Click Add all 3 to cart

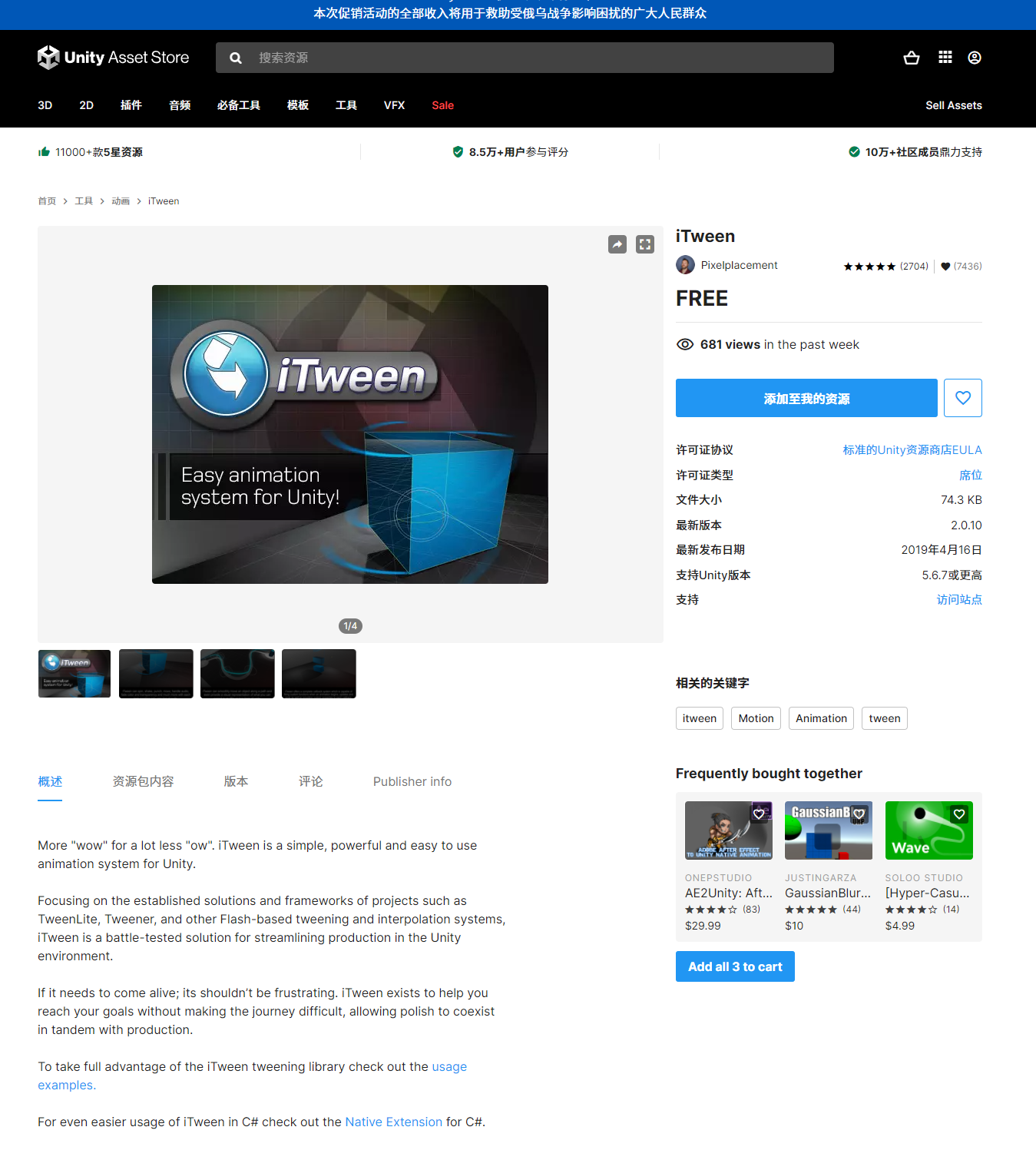(x=734, y=966)
